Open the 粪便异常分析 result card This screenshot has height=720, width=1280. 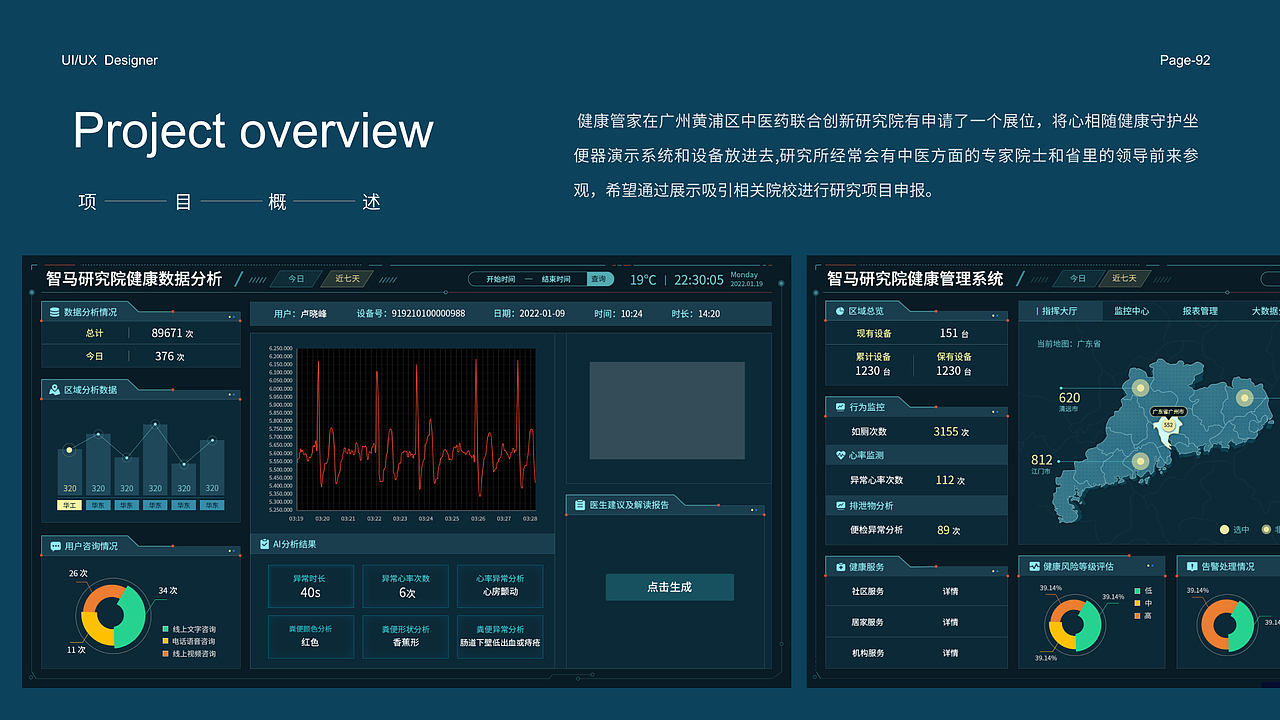(500, 637)
